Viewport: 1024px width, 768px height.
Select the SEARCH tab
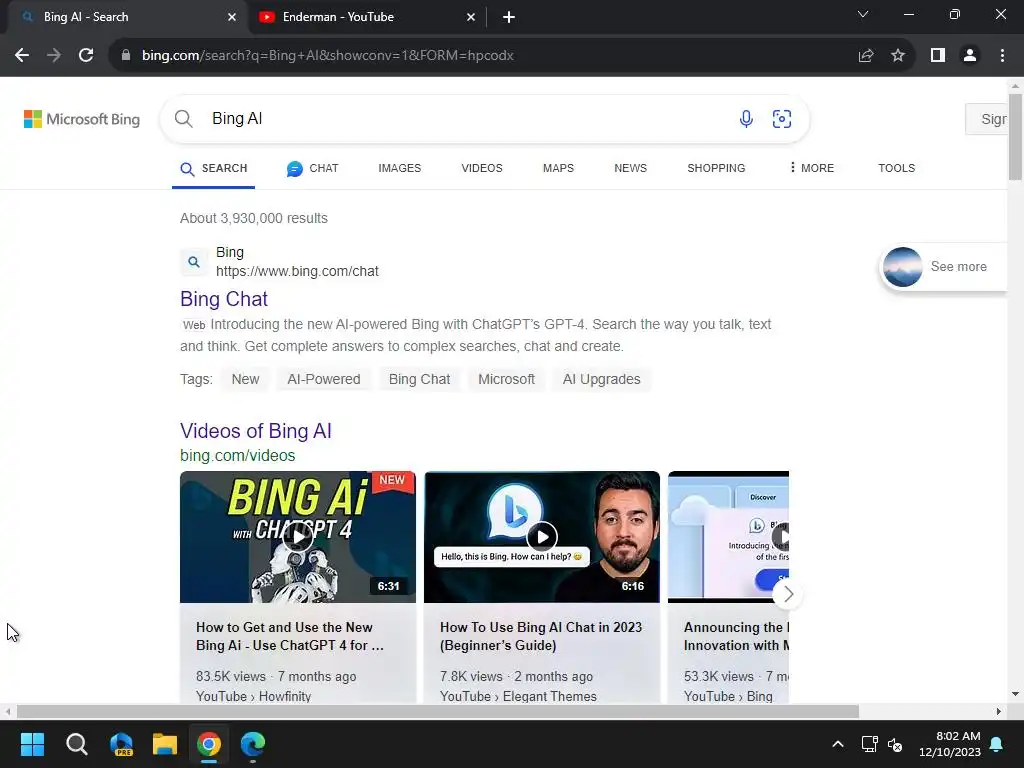click(214, 168)
